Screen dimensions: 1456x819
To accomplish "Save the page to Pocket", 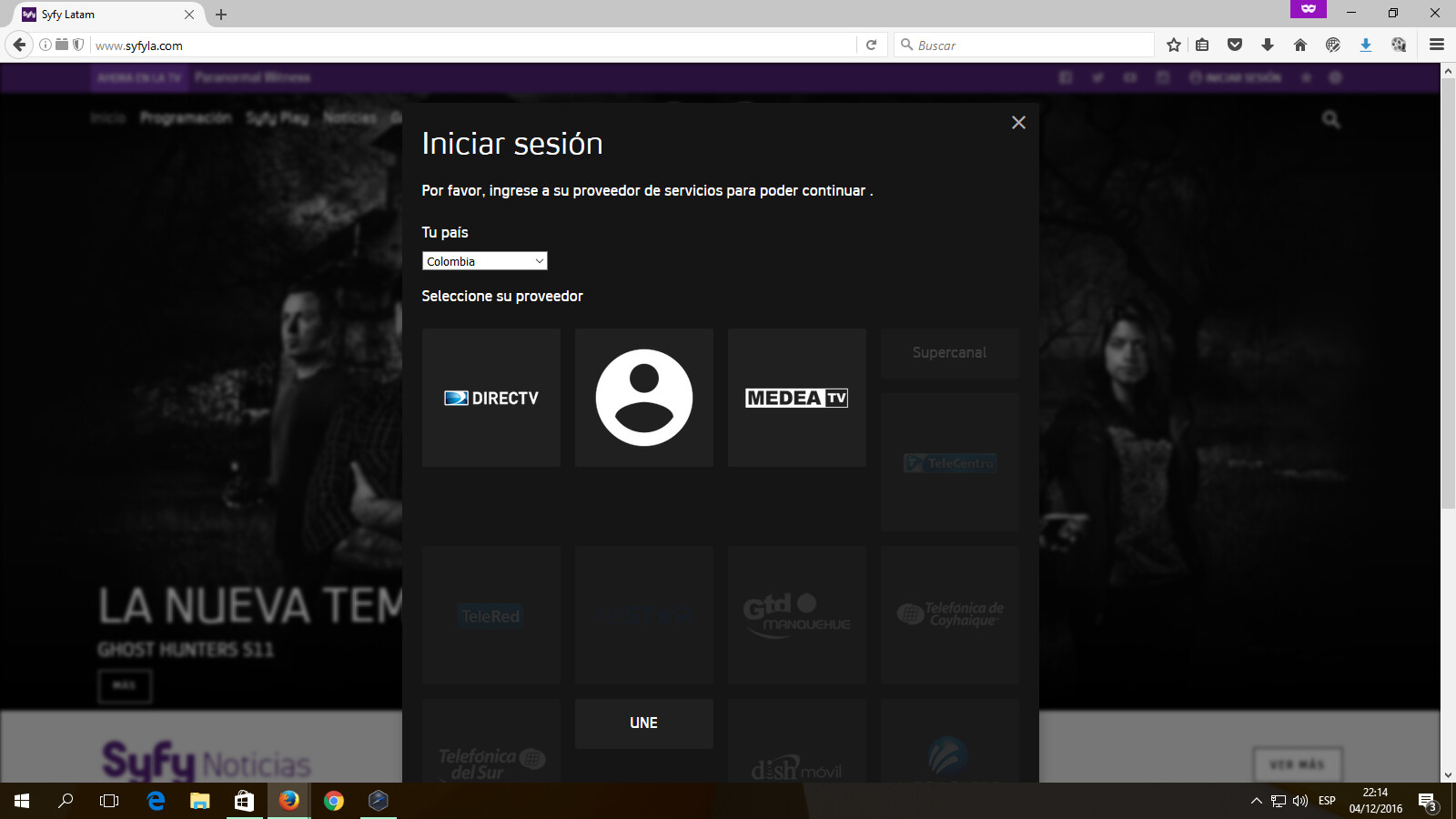I will (1235, 45).
